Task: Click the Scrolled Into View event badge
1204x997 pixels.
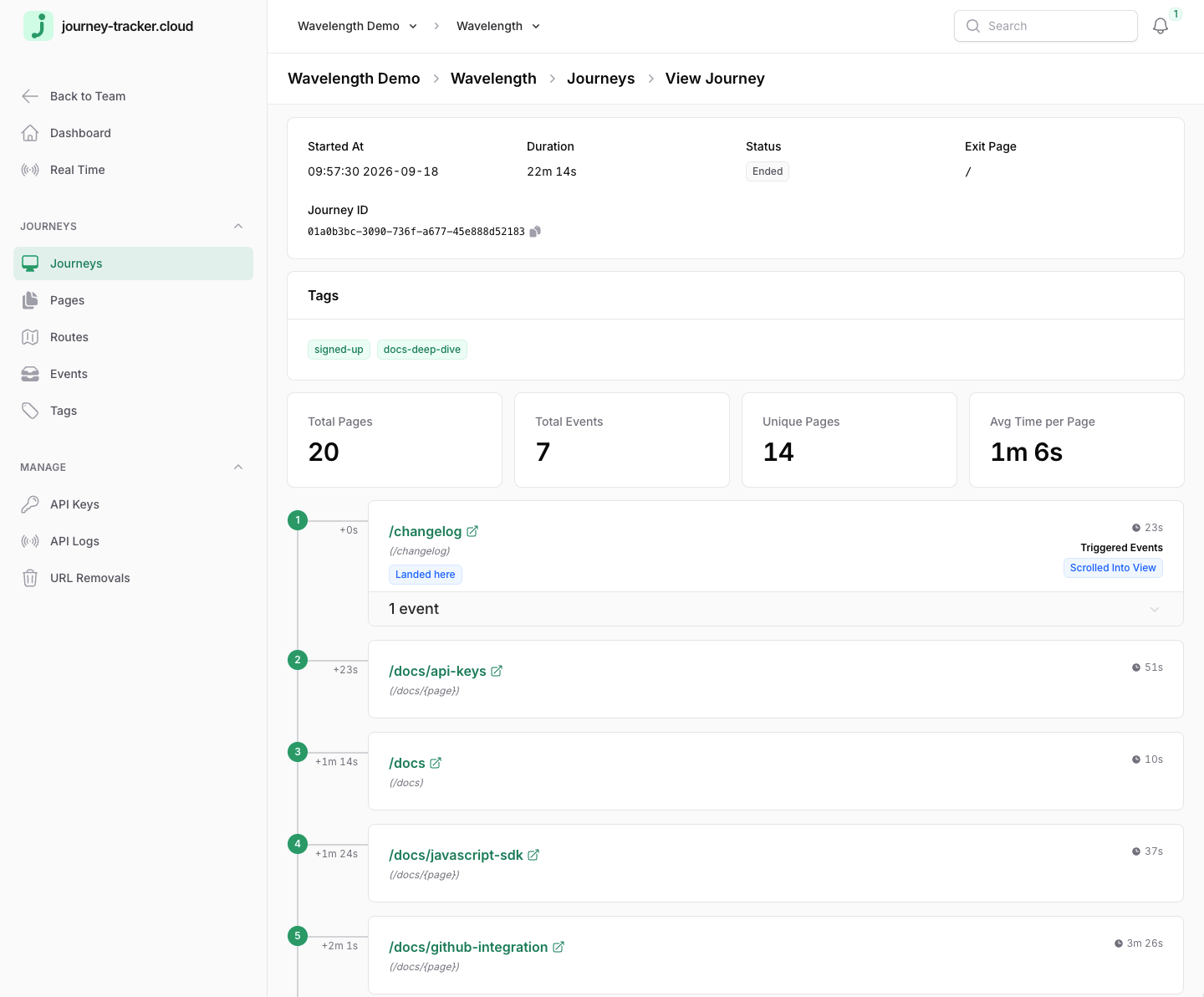Action: [x=1113, y=568]
